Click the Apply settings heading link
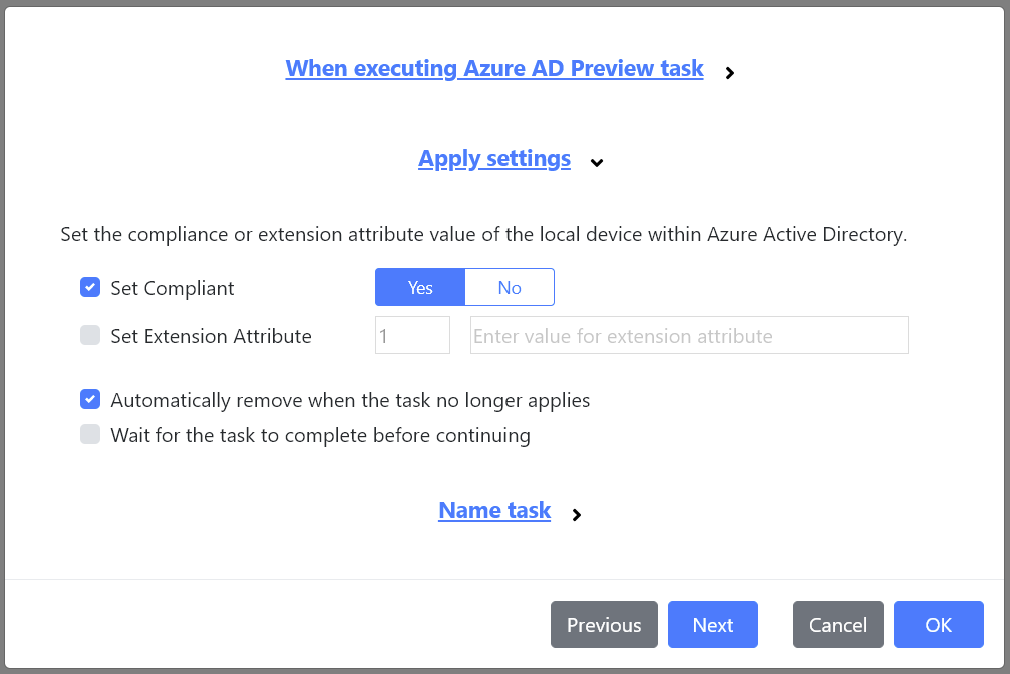 (x=494, y=159)
